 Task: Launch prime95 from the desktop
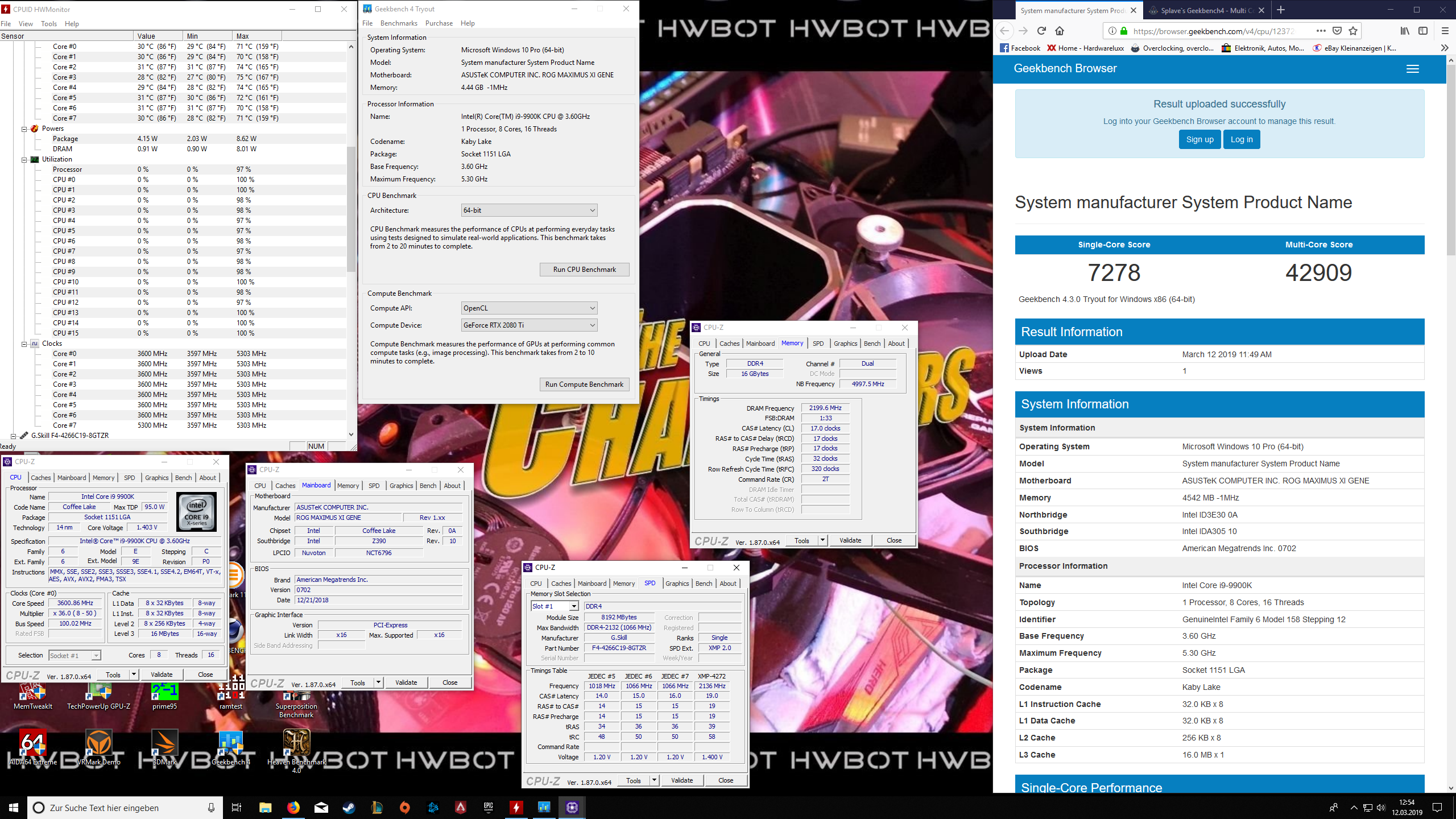point(164,695)
